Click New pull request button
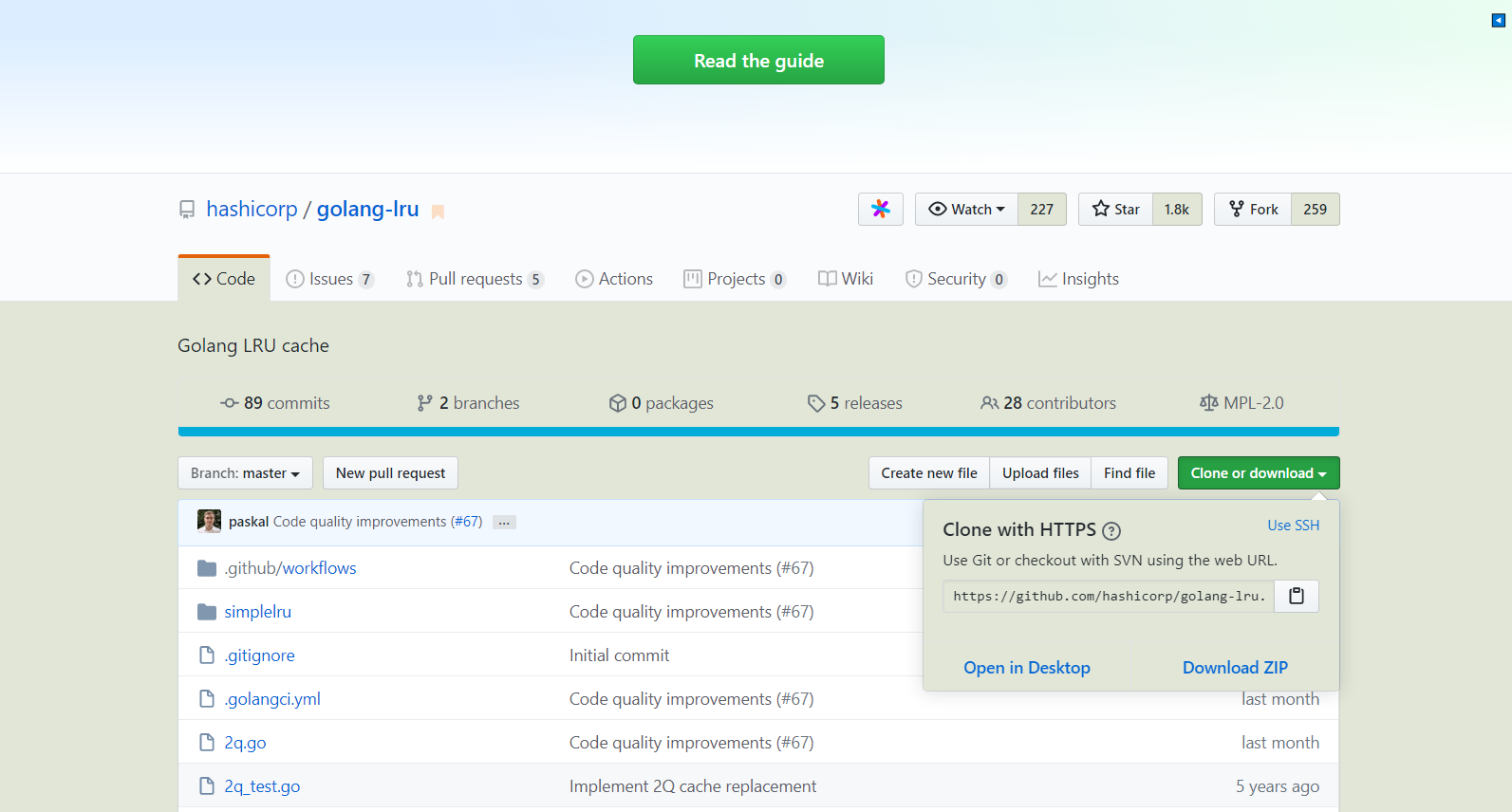The image size is (1512, 812). click(390, 473)
